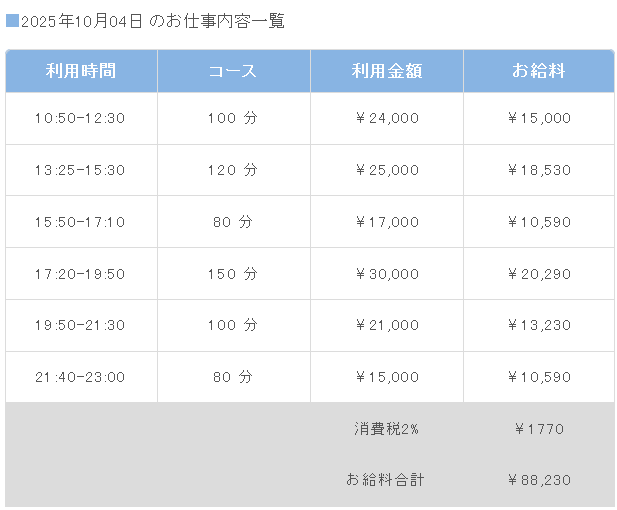Select the ￥88,230 total salary value
This screenshot has height=510, width=617.
539,480
